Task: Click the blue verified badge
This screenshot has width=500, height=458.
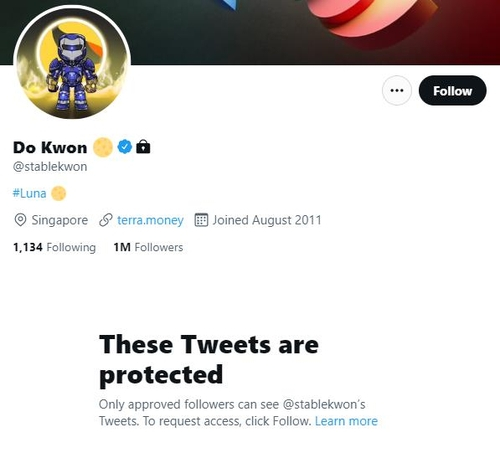Action: point(125,147)
